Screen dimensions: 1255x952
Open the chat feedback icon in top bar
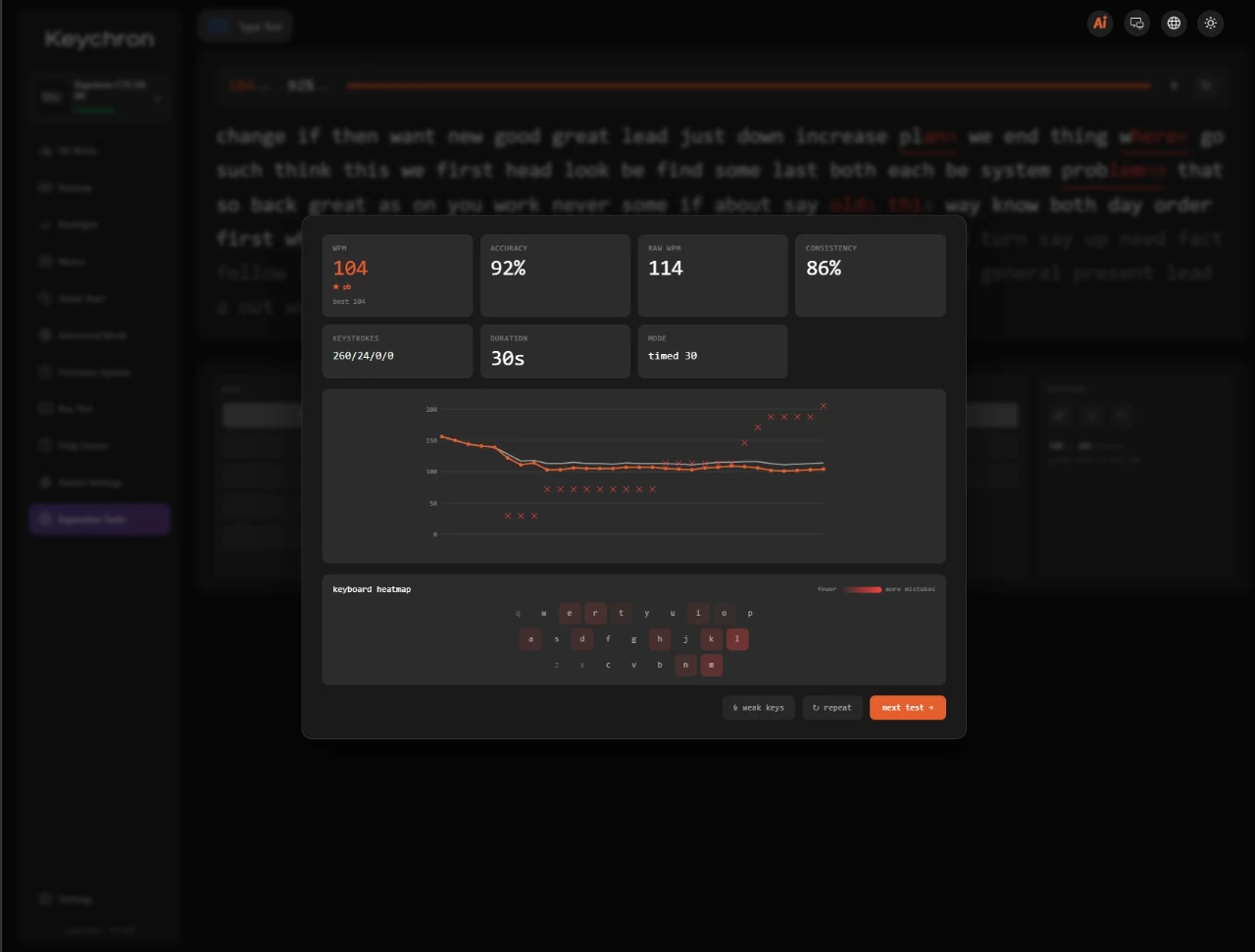click(1137, 24)
